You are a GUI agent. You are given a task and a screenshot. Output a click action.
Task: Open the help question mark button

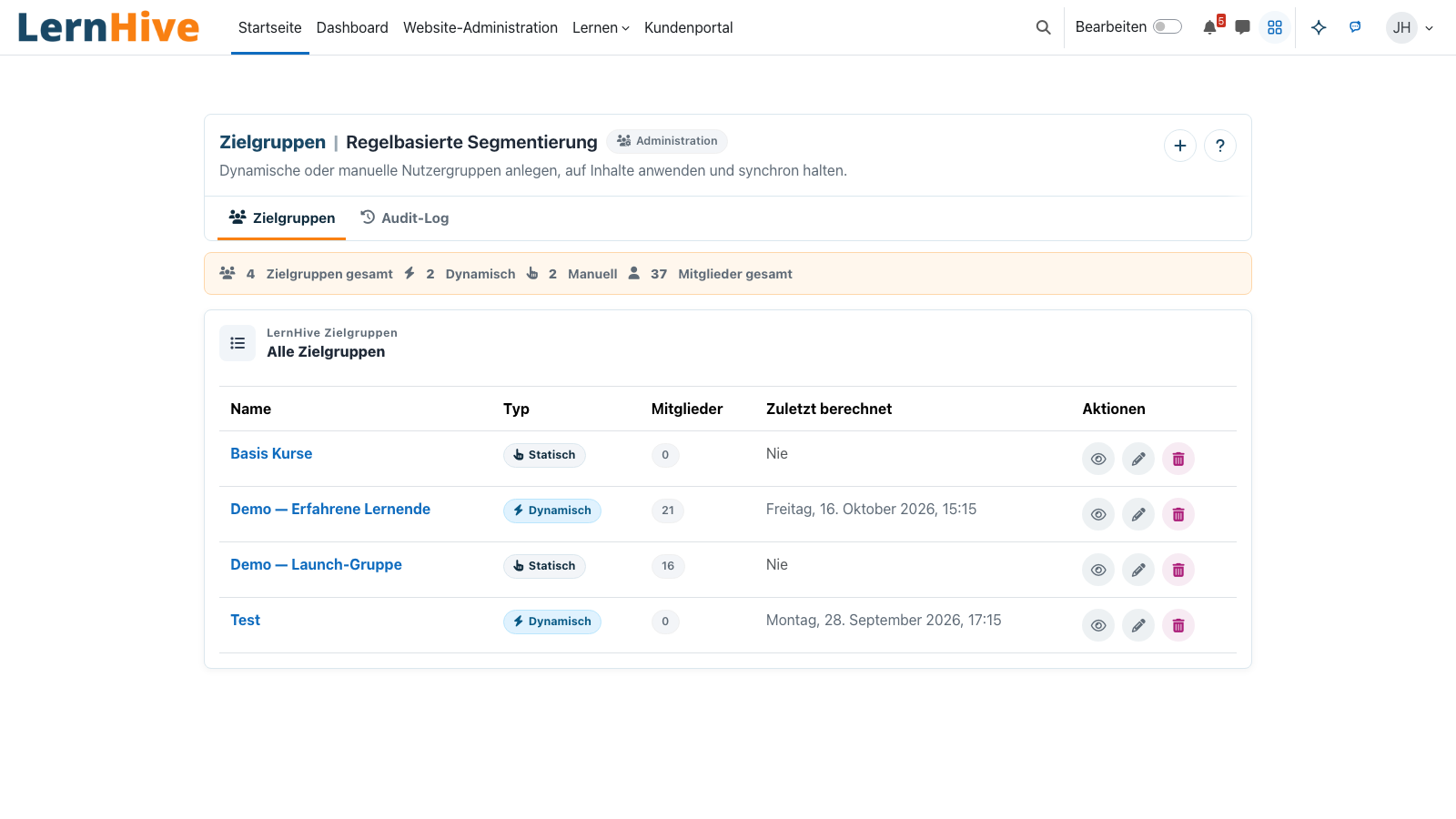click(x=1220, y=146)
